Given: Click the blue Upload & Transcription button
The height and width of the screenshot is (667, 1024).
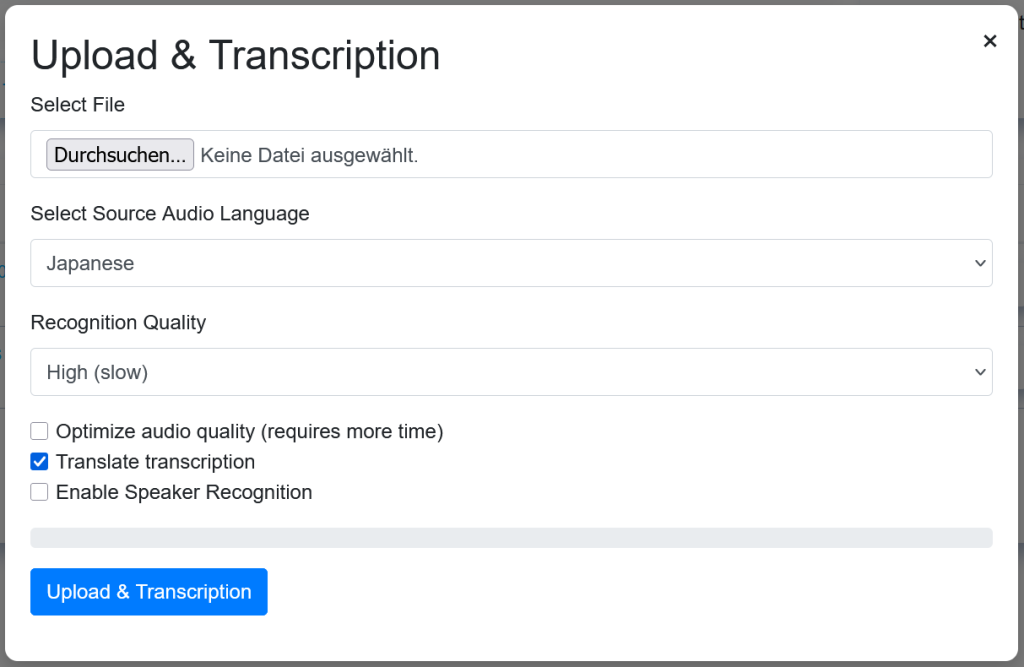Looking at the screenshot, I should (149, 592).
